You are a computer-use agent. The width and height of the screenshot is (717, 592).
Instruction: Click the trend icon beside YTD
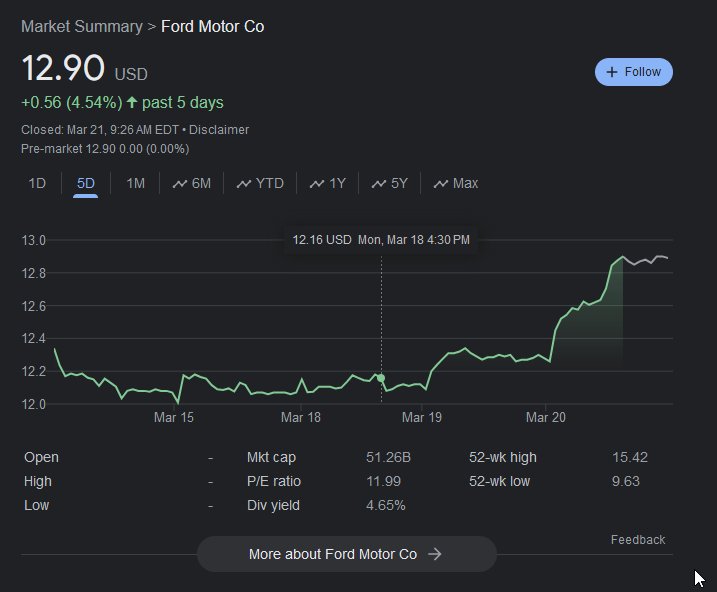[244, 184]
